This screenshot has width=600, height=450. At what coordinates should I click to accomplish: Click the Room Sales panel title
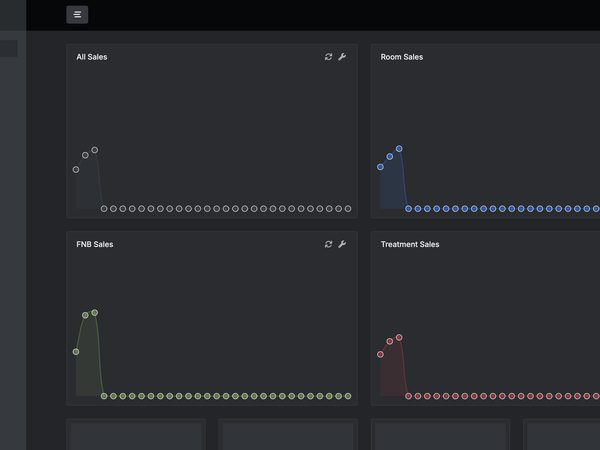[402, 57]
